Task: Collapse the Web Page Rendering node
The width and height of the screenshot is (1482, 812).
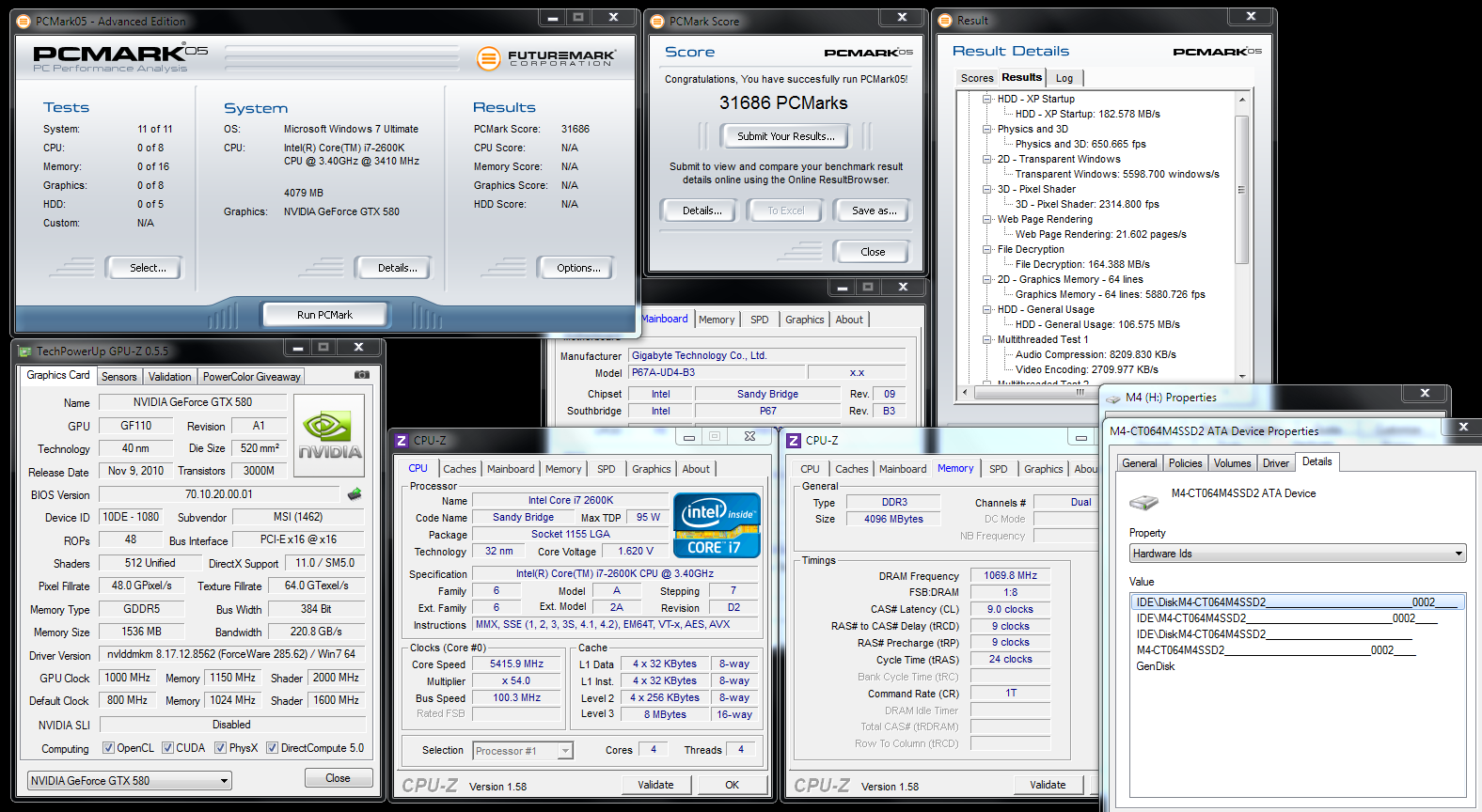Action: (987, 219)
